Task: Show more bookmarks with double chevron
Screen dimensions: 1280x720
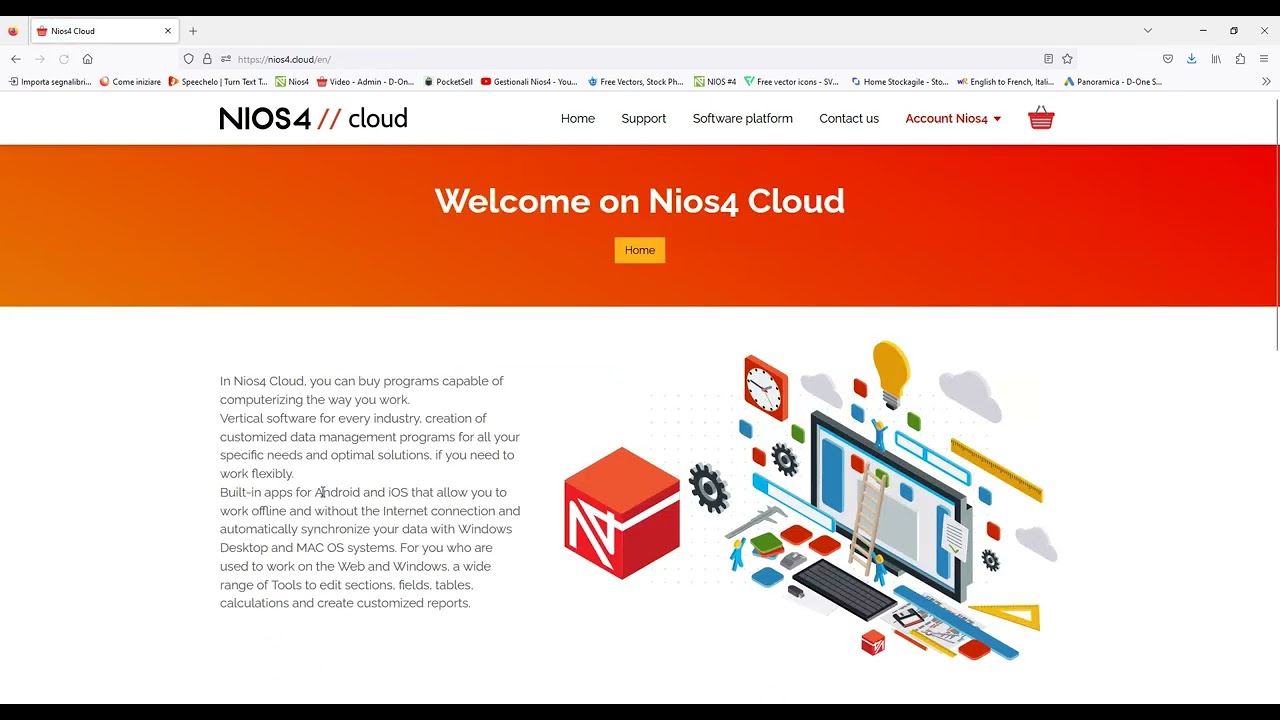Action: (1266, 82)
